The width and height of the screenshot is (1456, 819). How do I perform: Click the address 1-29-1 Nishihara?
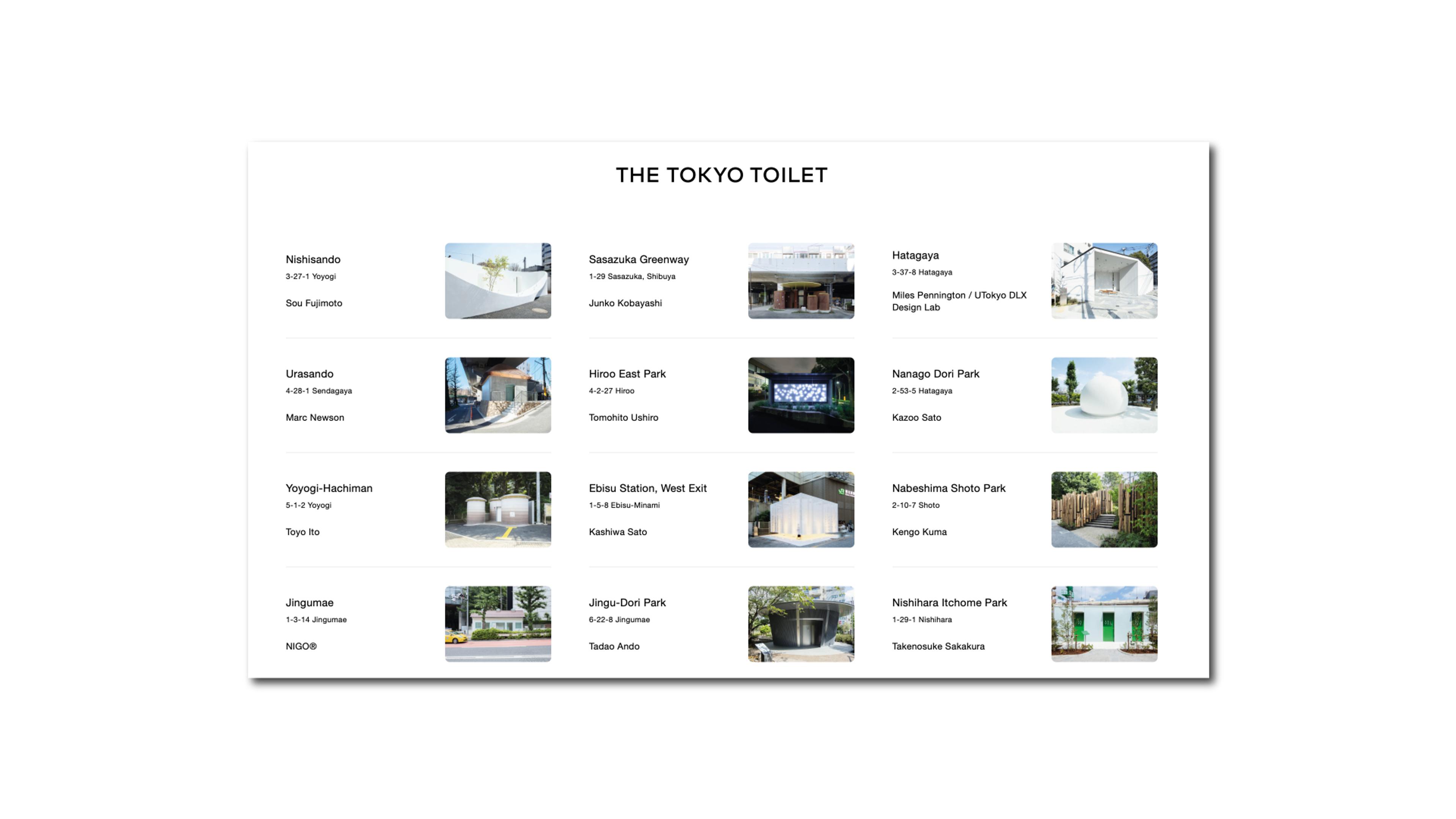click(922, 620)
